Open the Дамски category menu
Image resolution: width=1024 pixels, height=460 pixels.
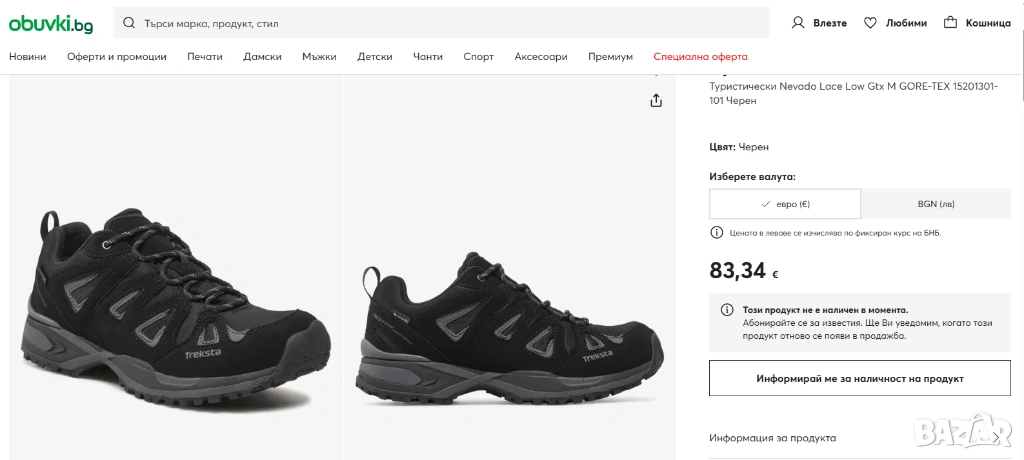[262, 57]
